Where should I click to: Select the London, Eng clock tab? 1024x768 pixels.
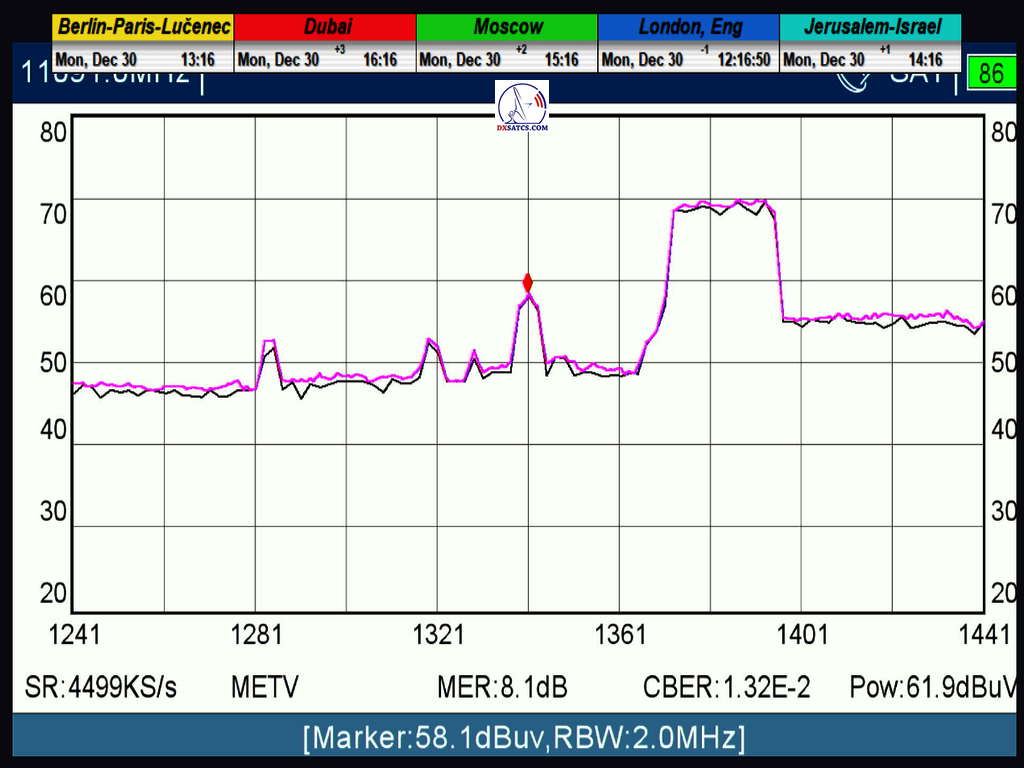689,27
